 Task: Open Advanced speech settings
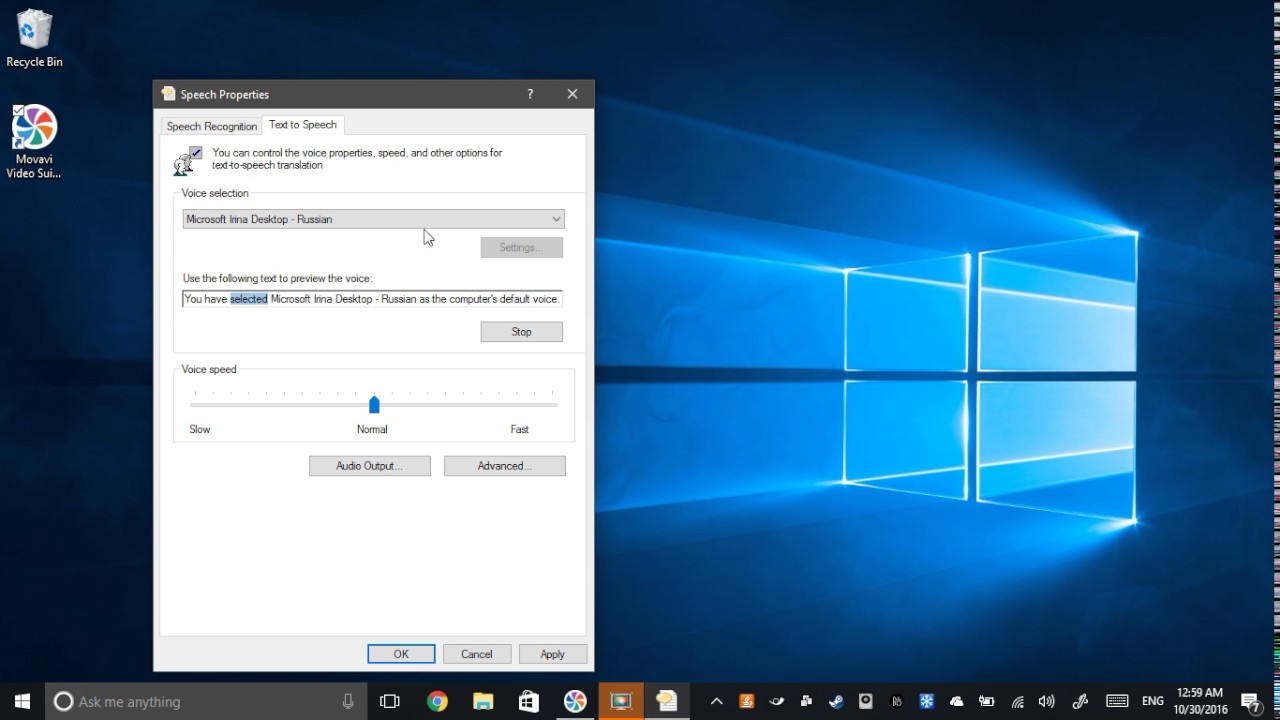pos(504,466)
